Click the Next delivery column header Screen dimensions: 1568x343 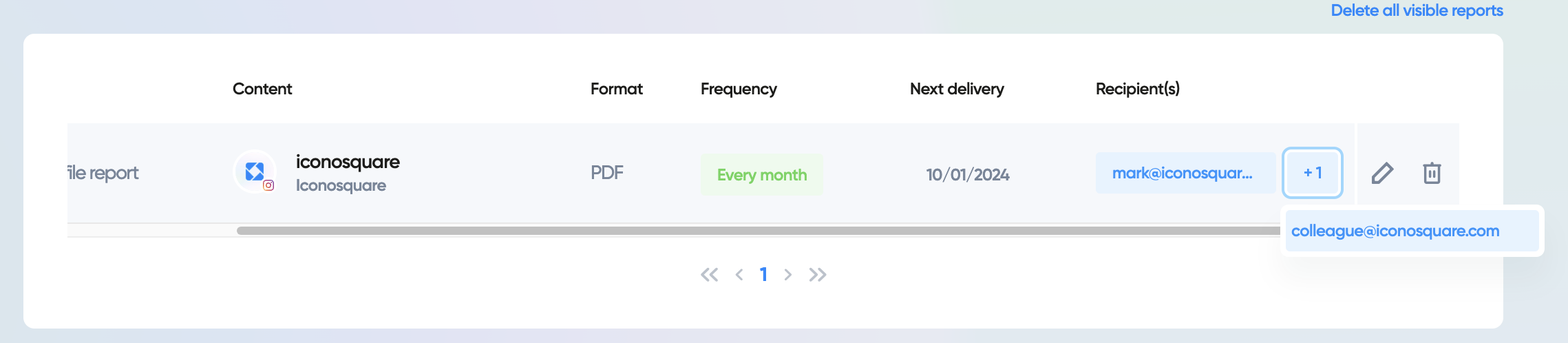coord(957,89)
